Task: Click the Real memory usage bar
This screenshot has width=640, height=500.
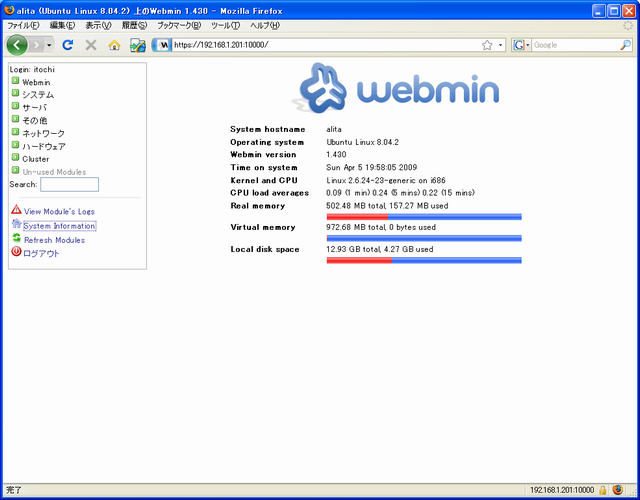Action: [424, 217]
